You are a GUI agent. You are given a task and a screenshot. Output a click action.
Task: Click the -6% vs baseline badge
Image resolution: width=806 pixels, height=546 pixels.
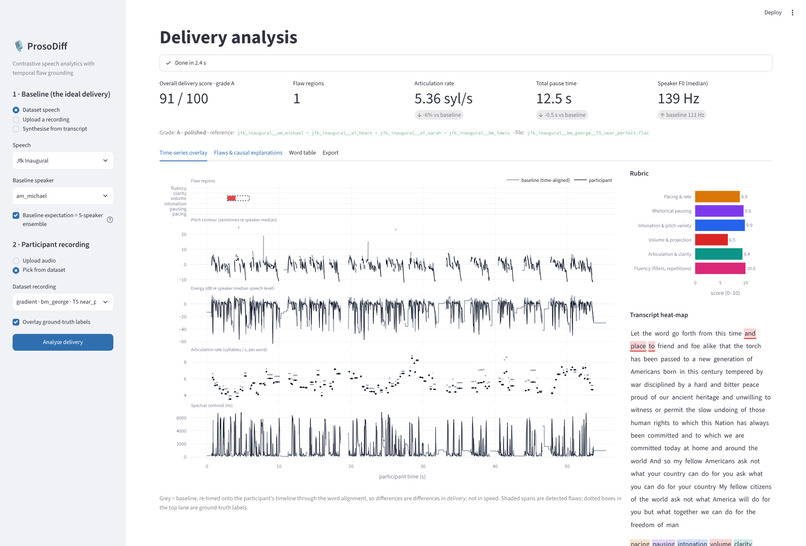[439, 115]
